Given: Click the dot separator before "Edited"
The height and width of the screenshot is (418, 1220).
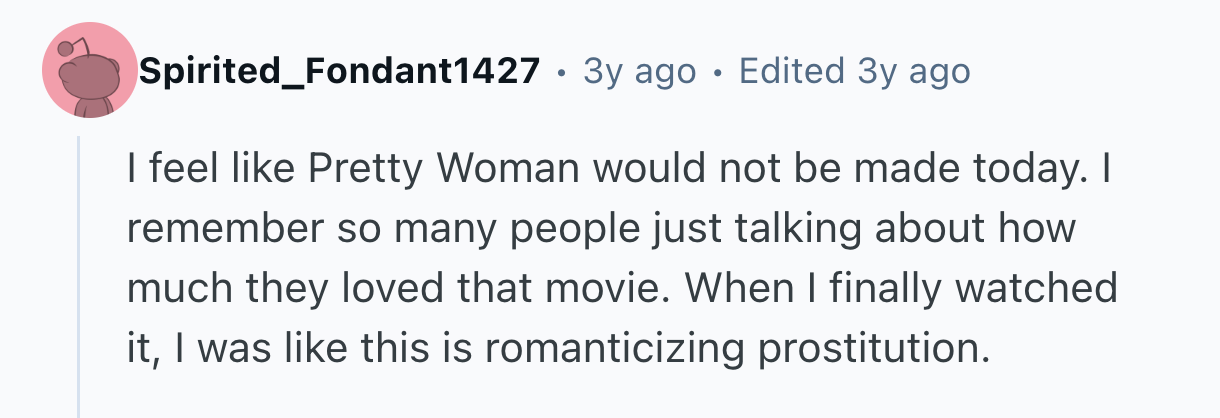Looking at the screenshot, I should tap(717, 73).
